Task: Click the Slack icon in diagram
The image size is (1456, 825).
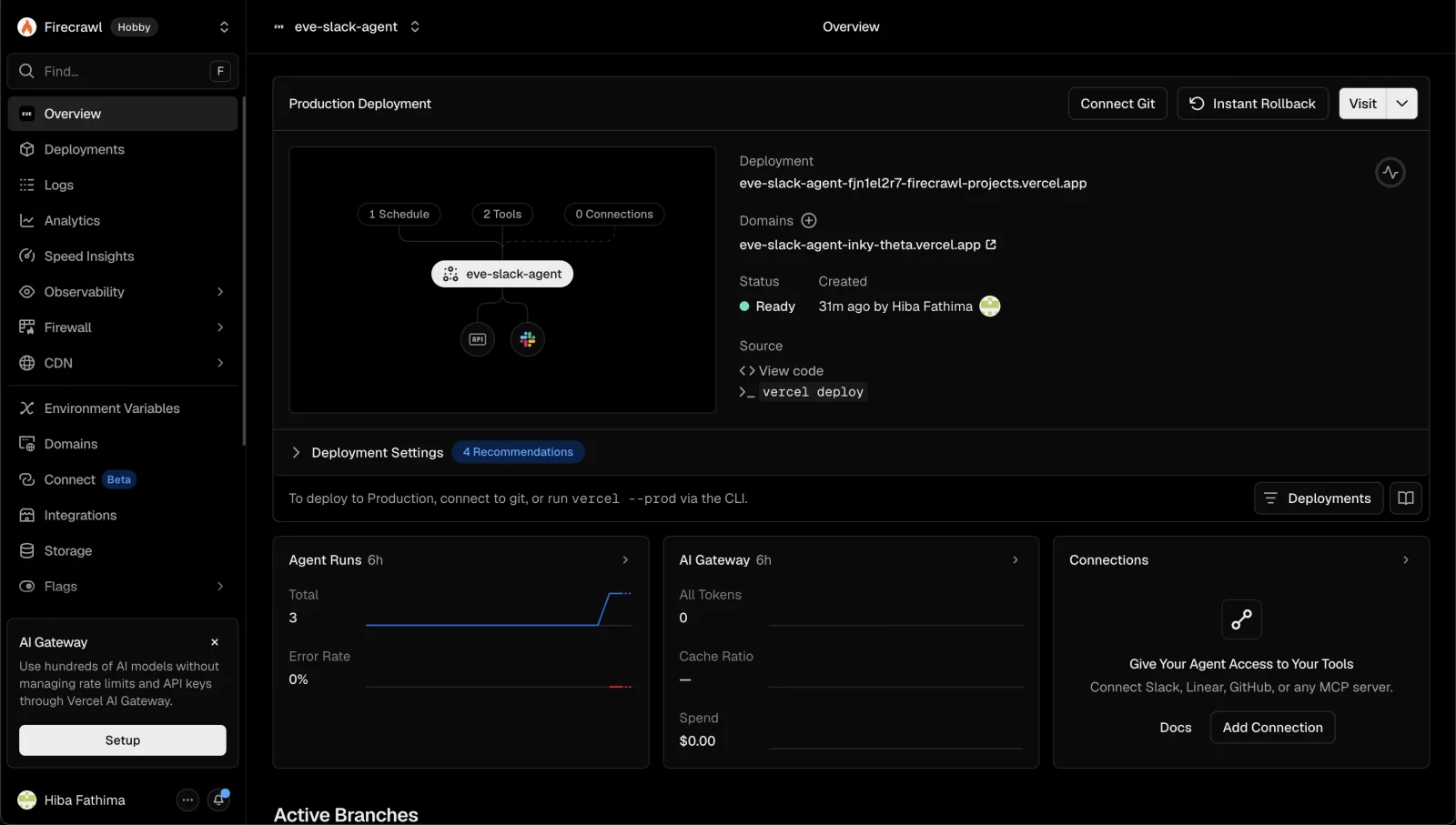Action: (528, 339)
